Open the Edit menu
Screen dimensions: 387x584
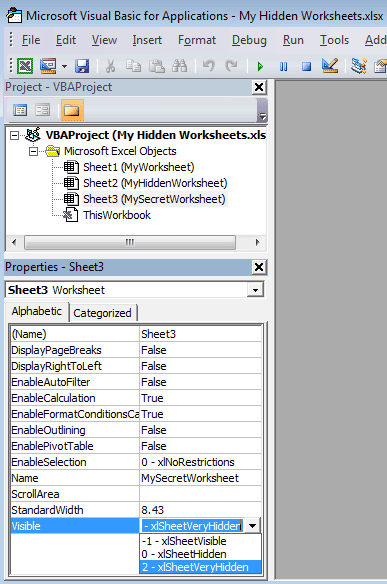[66, 40]
